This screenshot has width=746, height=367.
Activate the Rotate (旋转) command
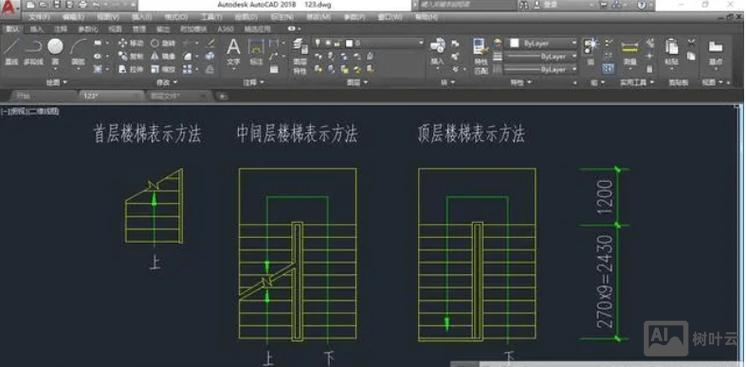pos(163,43)
